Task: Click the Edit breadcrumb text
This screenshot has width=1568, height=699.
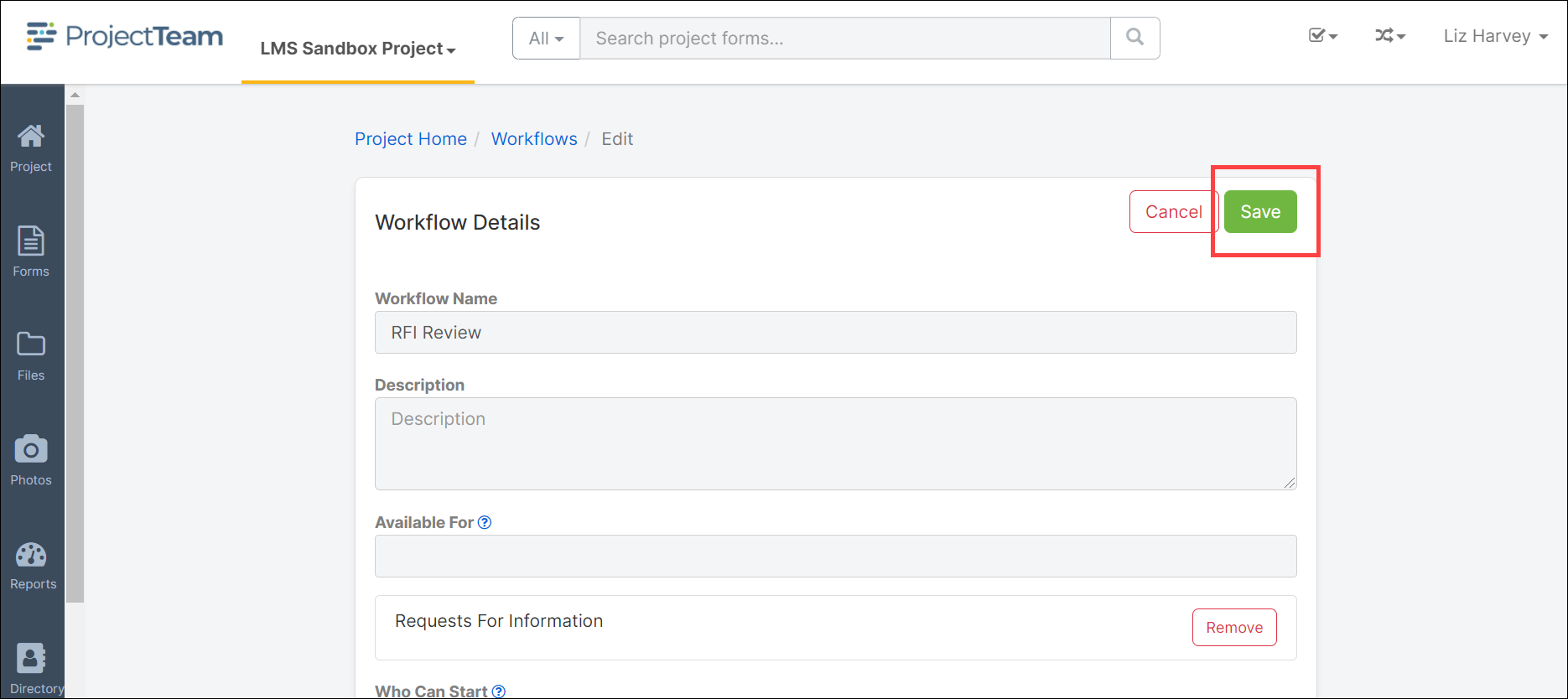Action: (617, 139)
